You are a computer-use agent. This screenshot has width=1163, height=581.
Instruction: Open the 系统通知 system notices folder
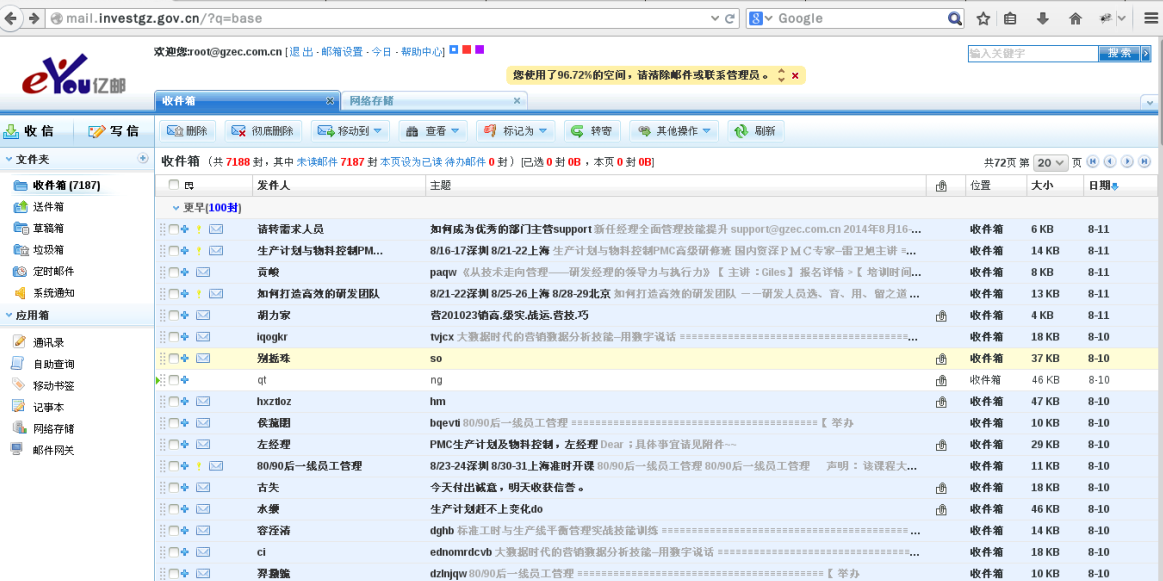(x=53, y=293)
